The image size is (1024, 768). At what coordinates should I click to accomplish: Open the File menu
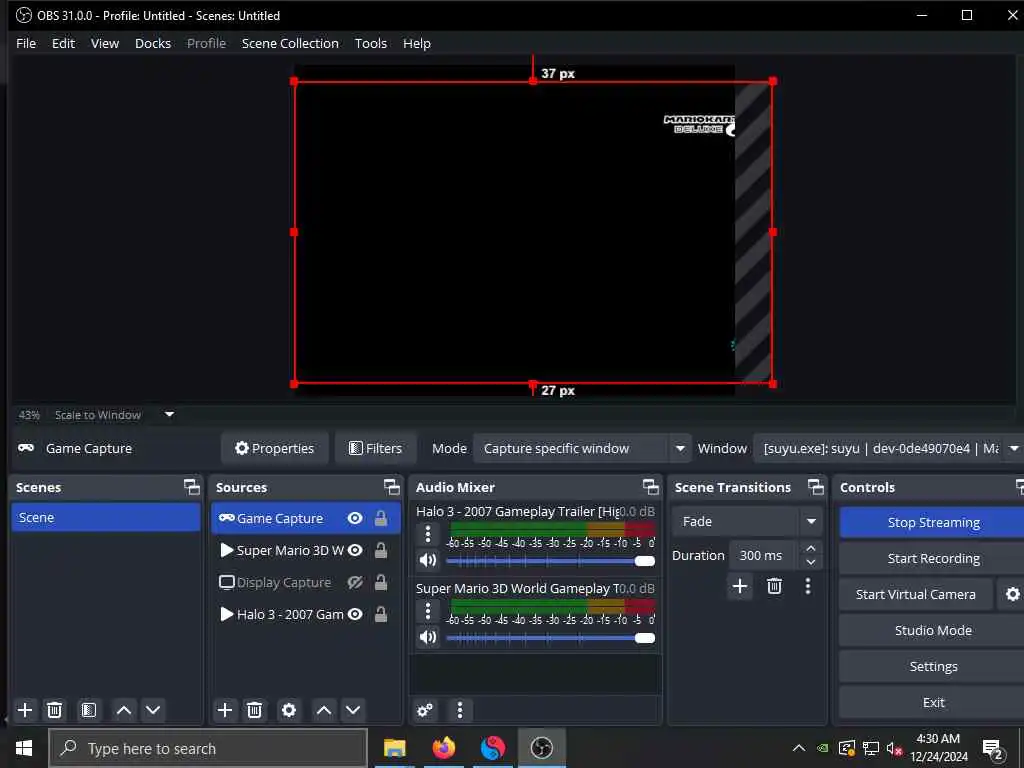26,43
